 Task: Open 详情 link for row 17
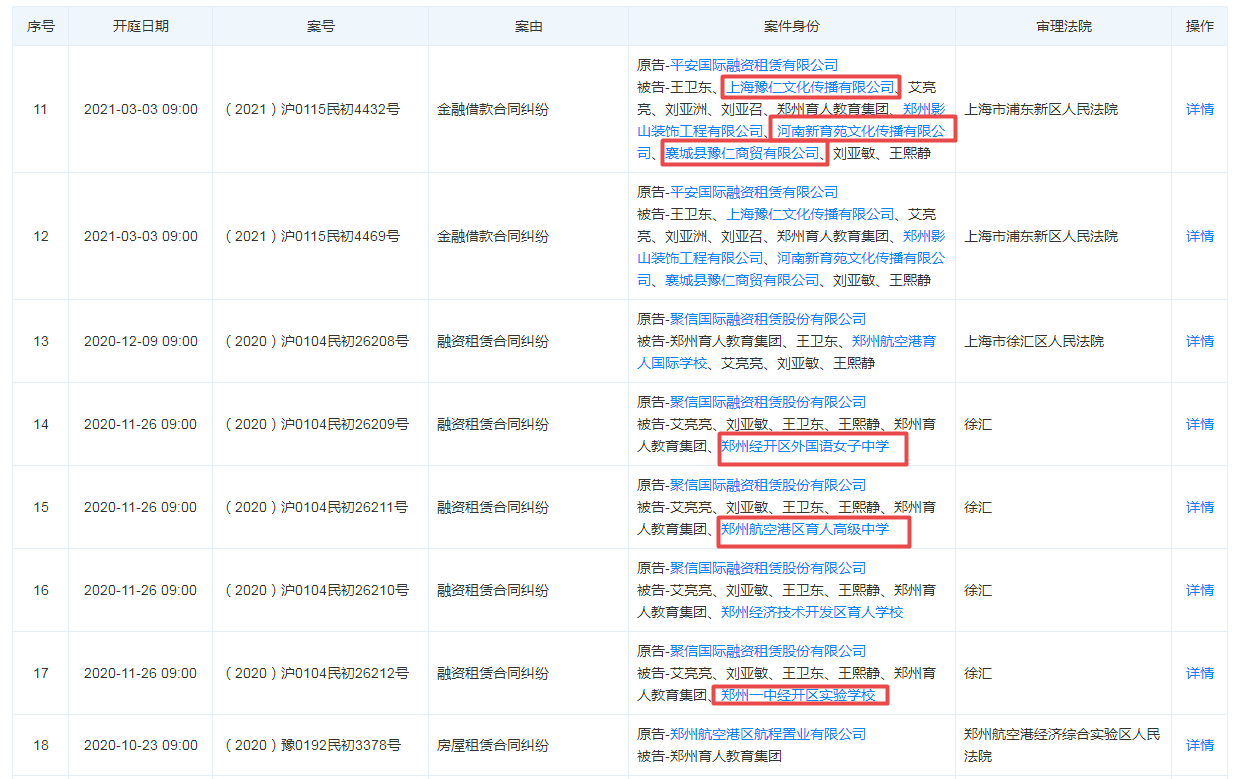click(x=1200, y=673)
